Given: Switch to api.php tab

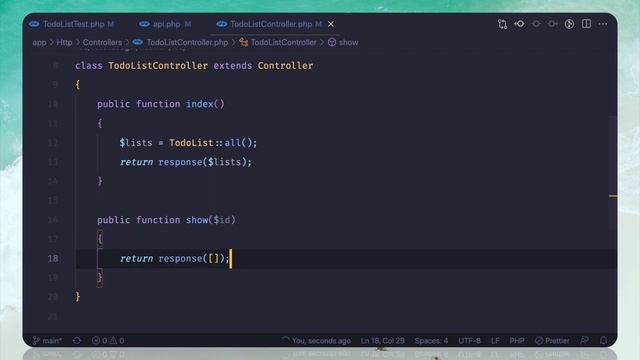Looking at the screenshot, I should point(165,24).
